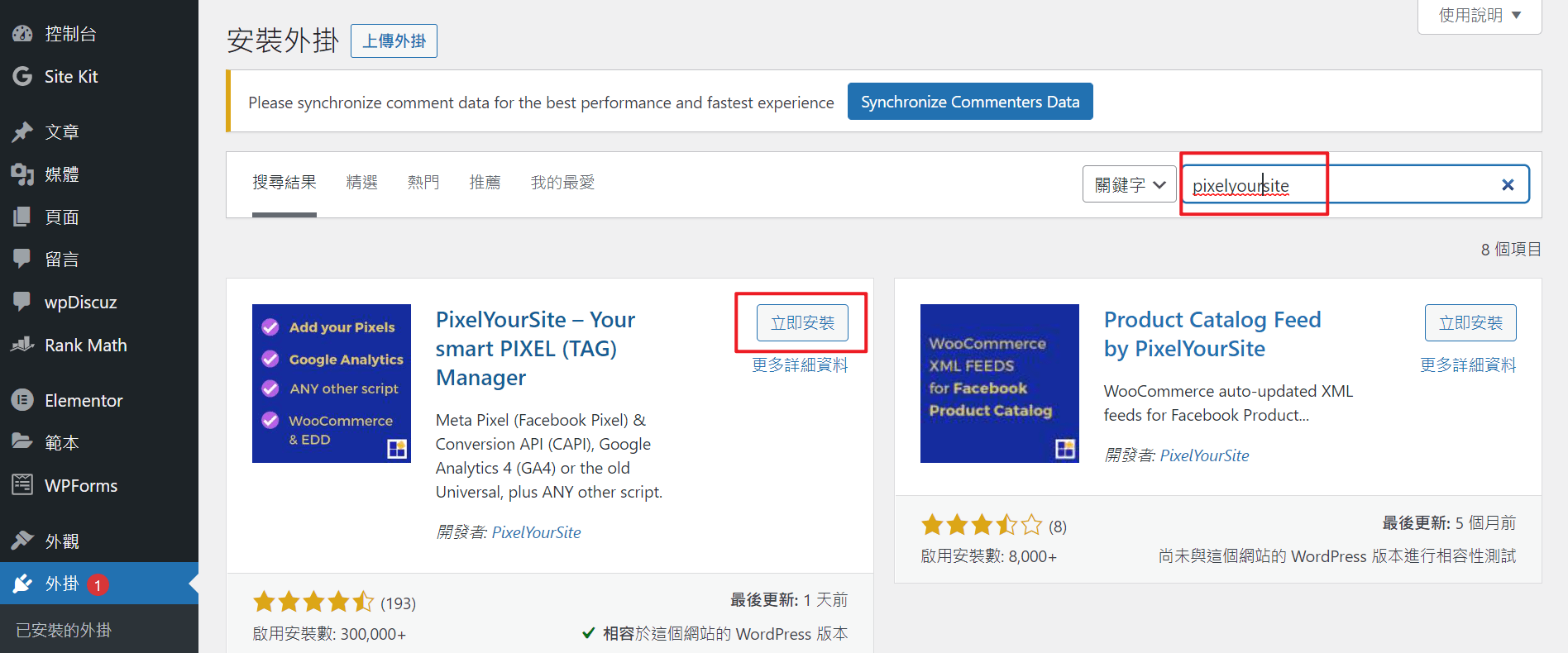The image size is (1568, 653).
Task: Open 更多詳細資料 for Product Catalog Feed
Action: pos(1468,365)
